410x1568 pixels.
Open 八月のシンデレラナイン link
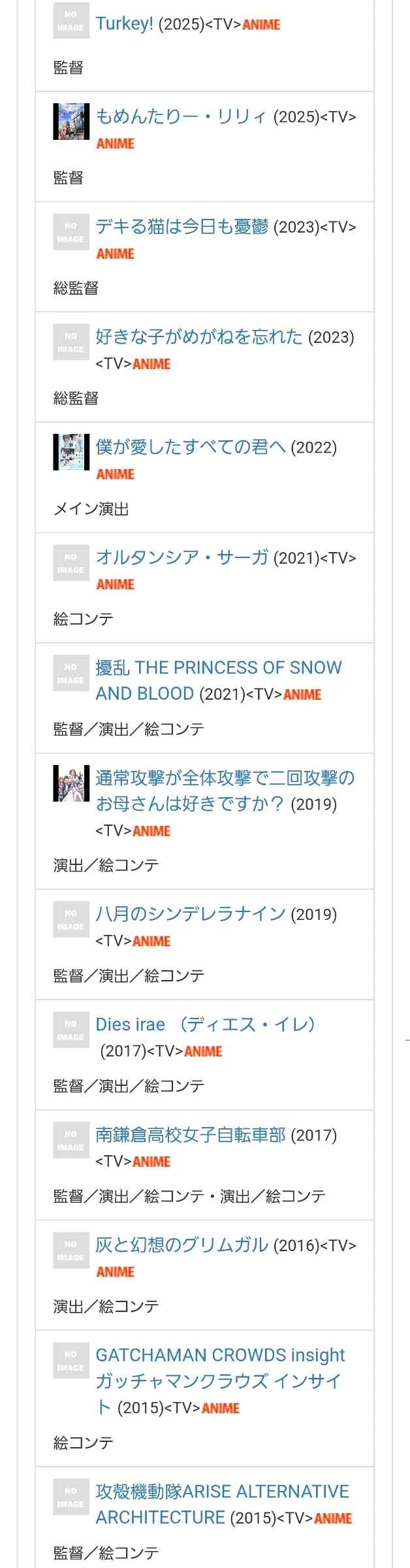click(190, 913)
